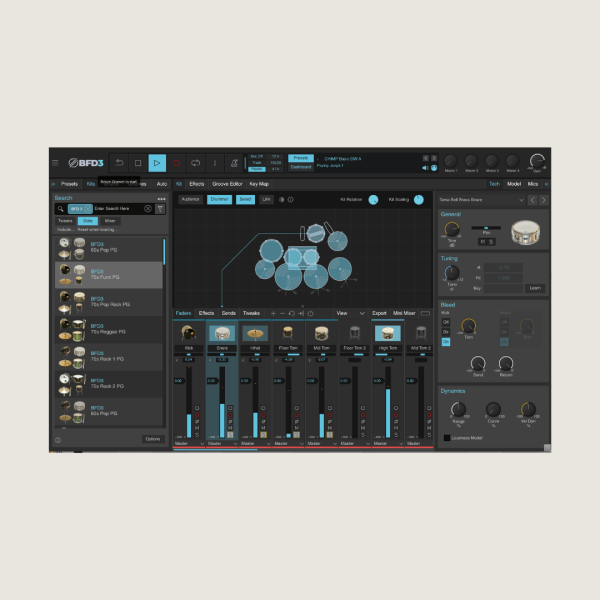The width and height of the screenshot is (600, 600).
Task: Click the mixer power icon
Action: (x=310, y=313)
